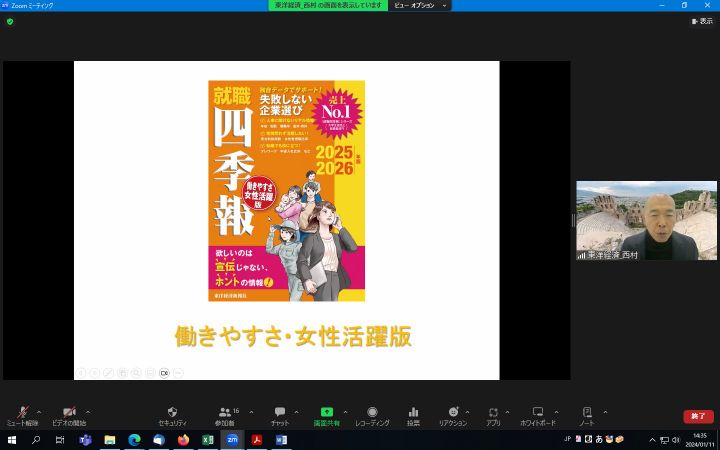Start video with ビデオの開始 button
Viewport: 720px width, 450px height.
click(68, 414)
